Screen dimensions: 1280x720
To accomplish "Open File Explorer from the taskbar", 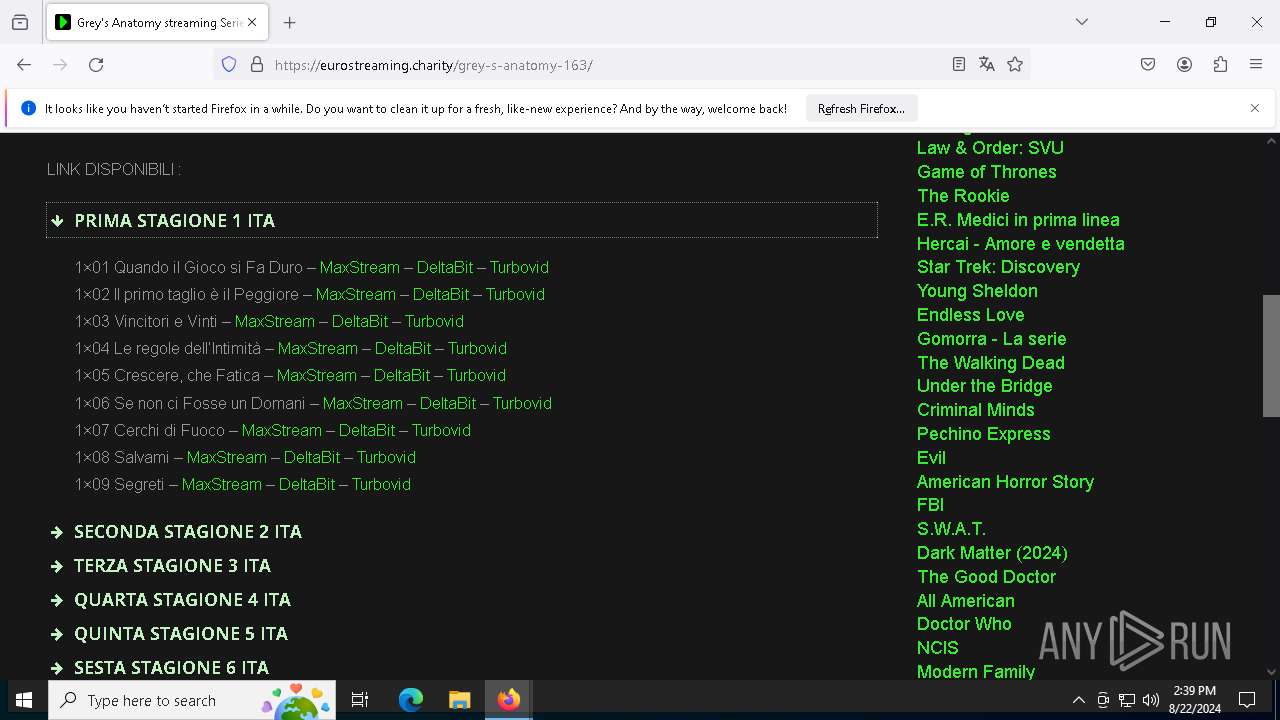I will point(459,700).
